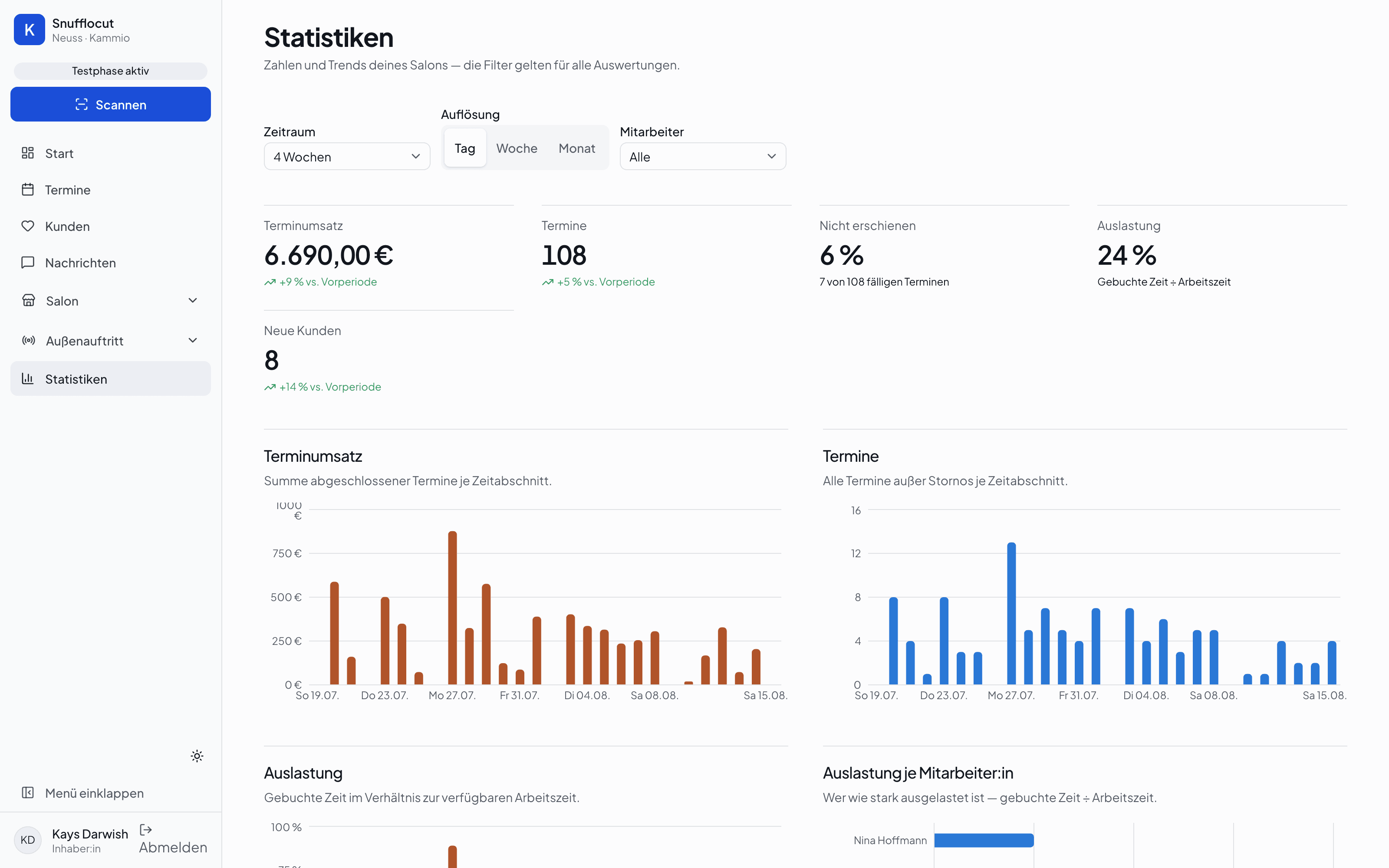Click the Auslastung value 24 %
Image resolution: width=1389 pixels, height=868 pixels.
point(1127,255)
